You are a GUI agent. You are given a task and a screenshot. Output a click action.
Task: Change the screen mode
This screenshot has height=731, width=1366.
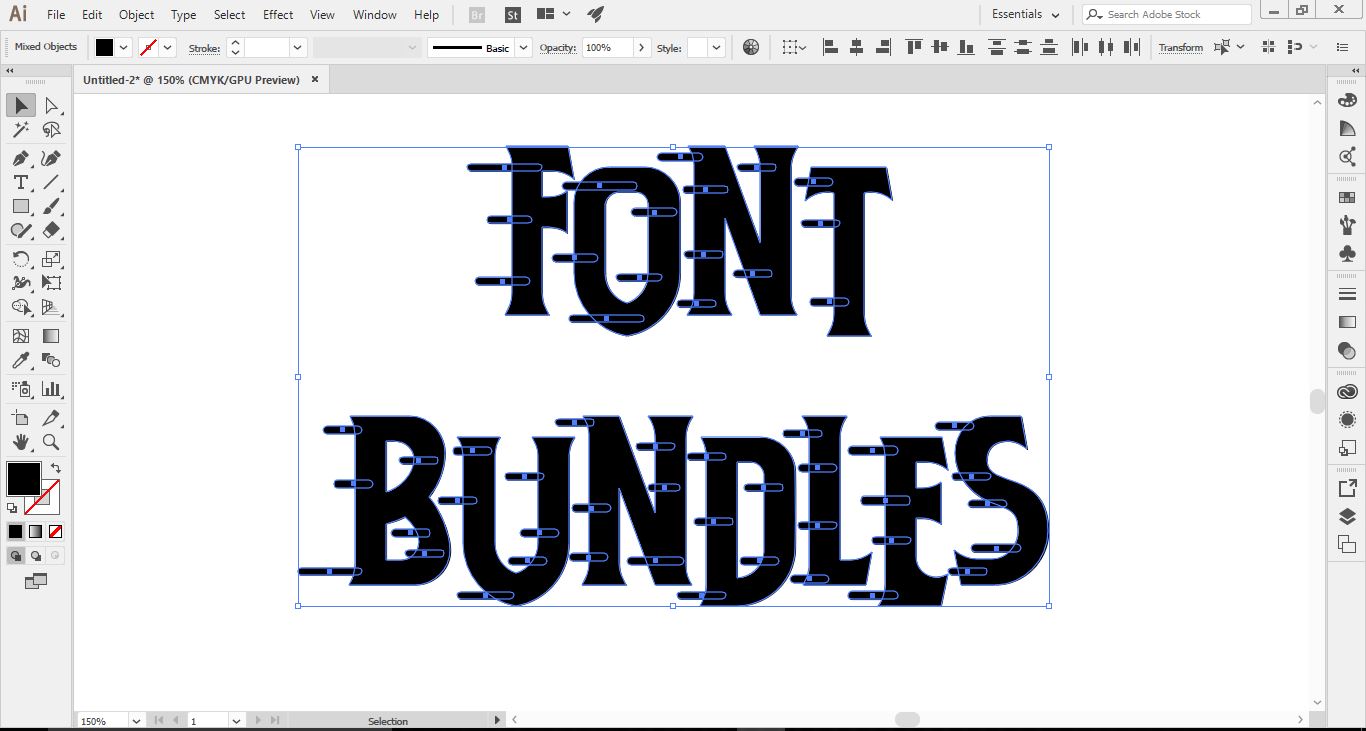pyautogui.click(x=36, y=581)
